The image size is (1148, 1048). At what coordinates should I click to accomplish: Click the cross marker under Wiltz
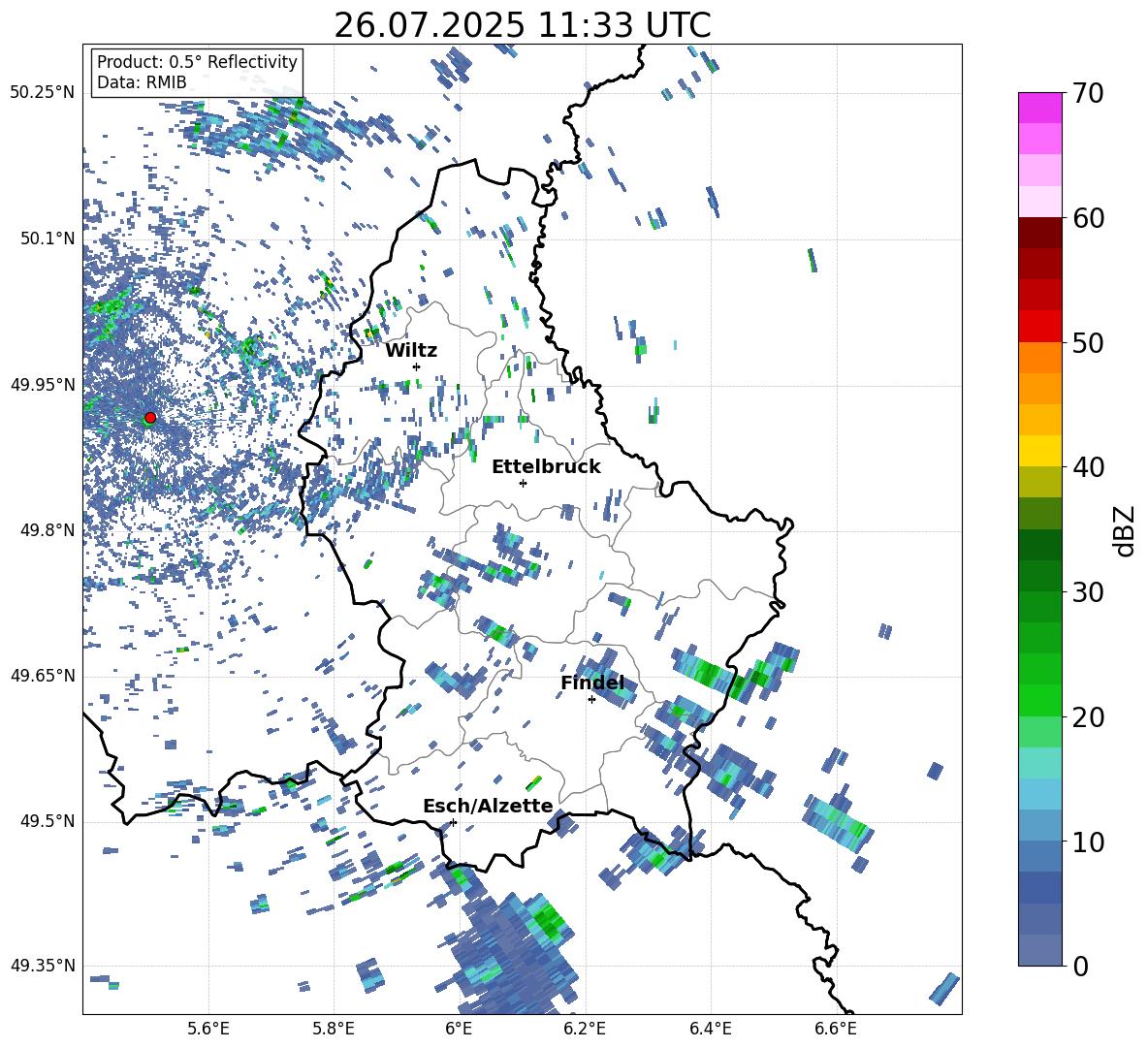click(x=416, y=366)
